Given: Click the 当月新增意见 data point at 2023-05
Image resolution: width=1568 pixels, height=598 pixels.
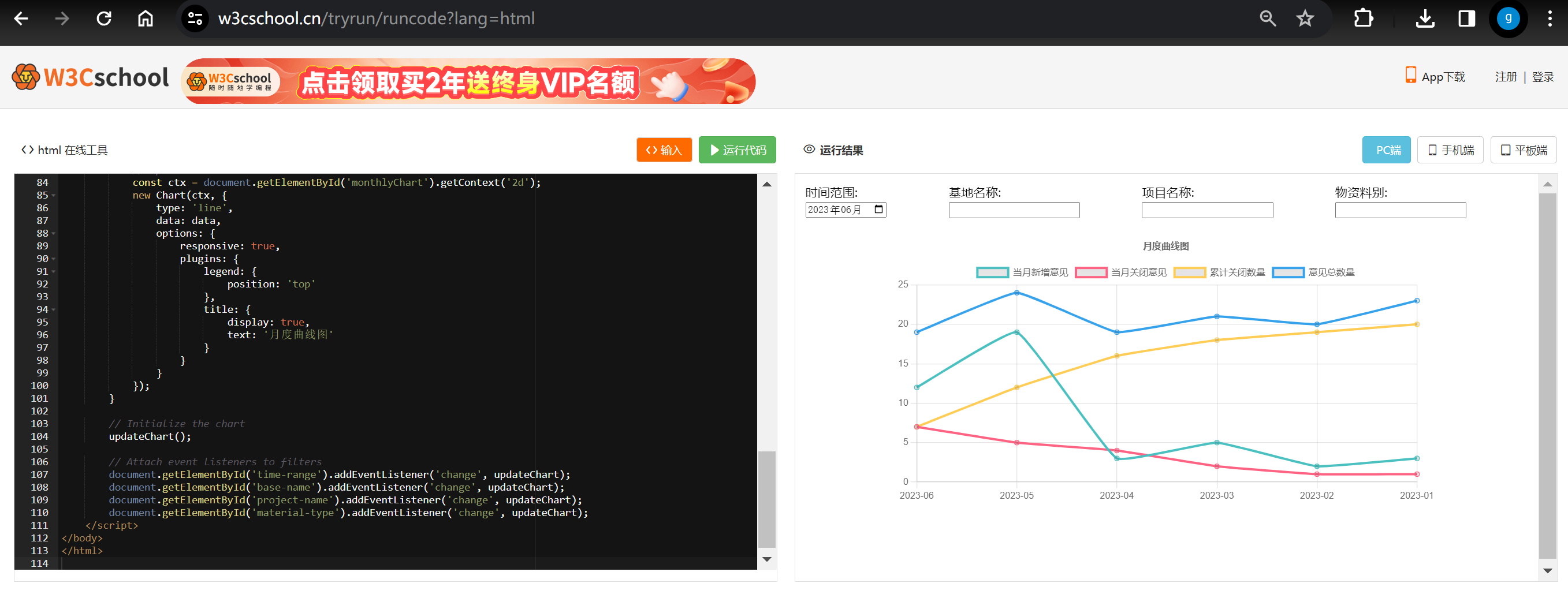Looking at the screenshot, I should click(1016, 332).
